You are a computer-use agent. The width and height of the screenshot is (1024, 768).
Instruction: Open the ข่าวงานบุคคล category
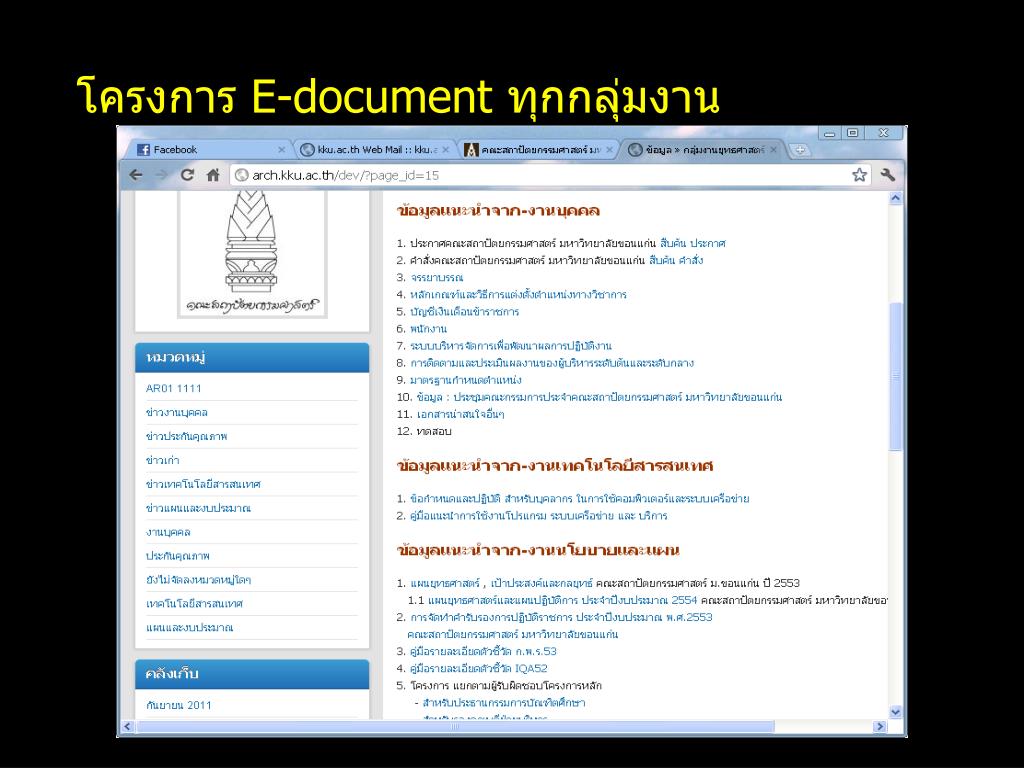176,413
